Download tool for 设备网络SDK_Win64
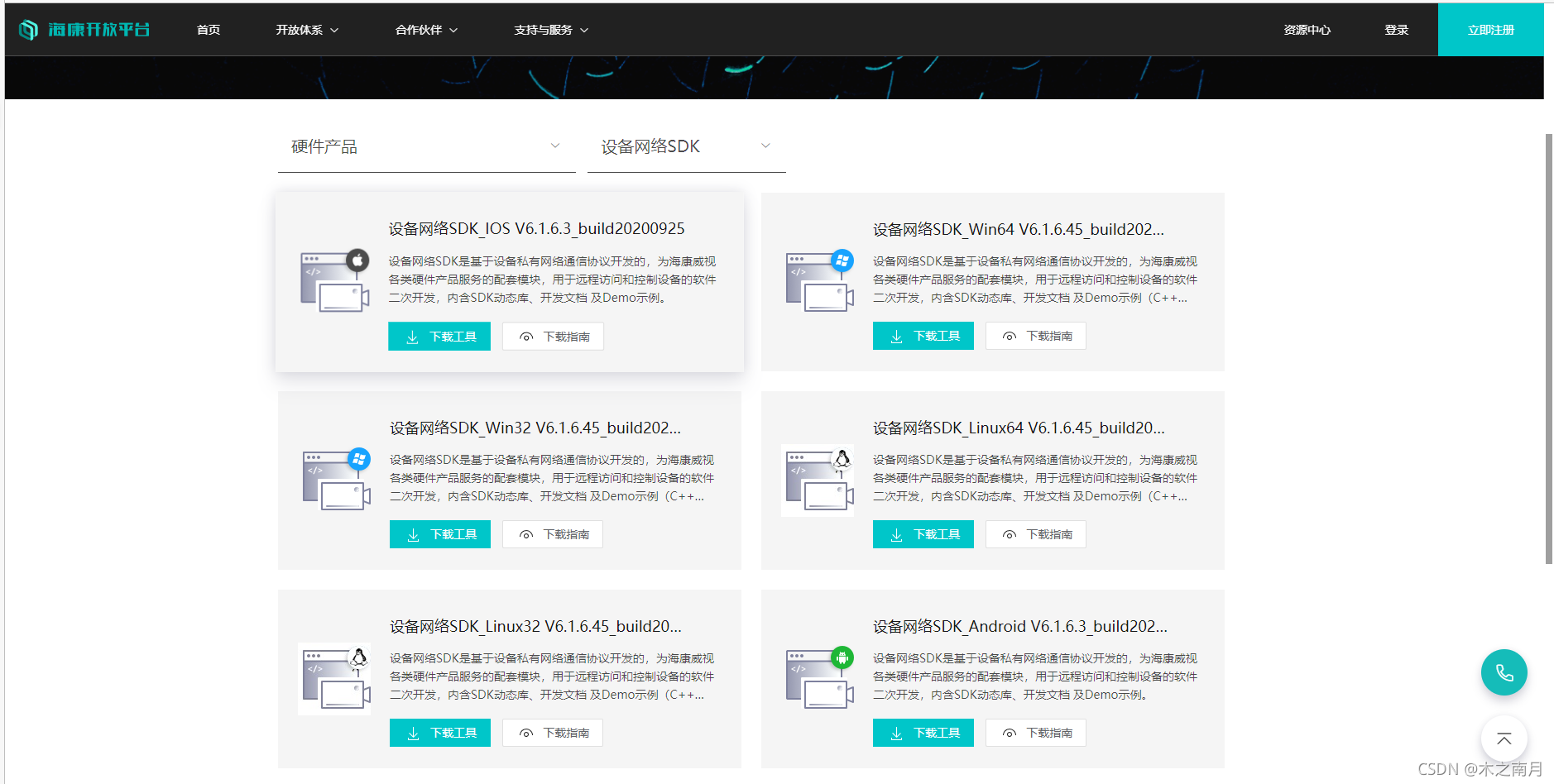Viewport: 1554px width, 784px height. point(923,336)
